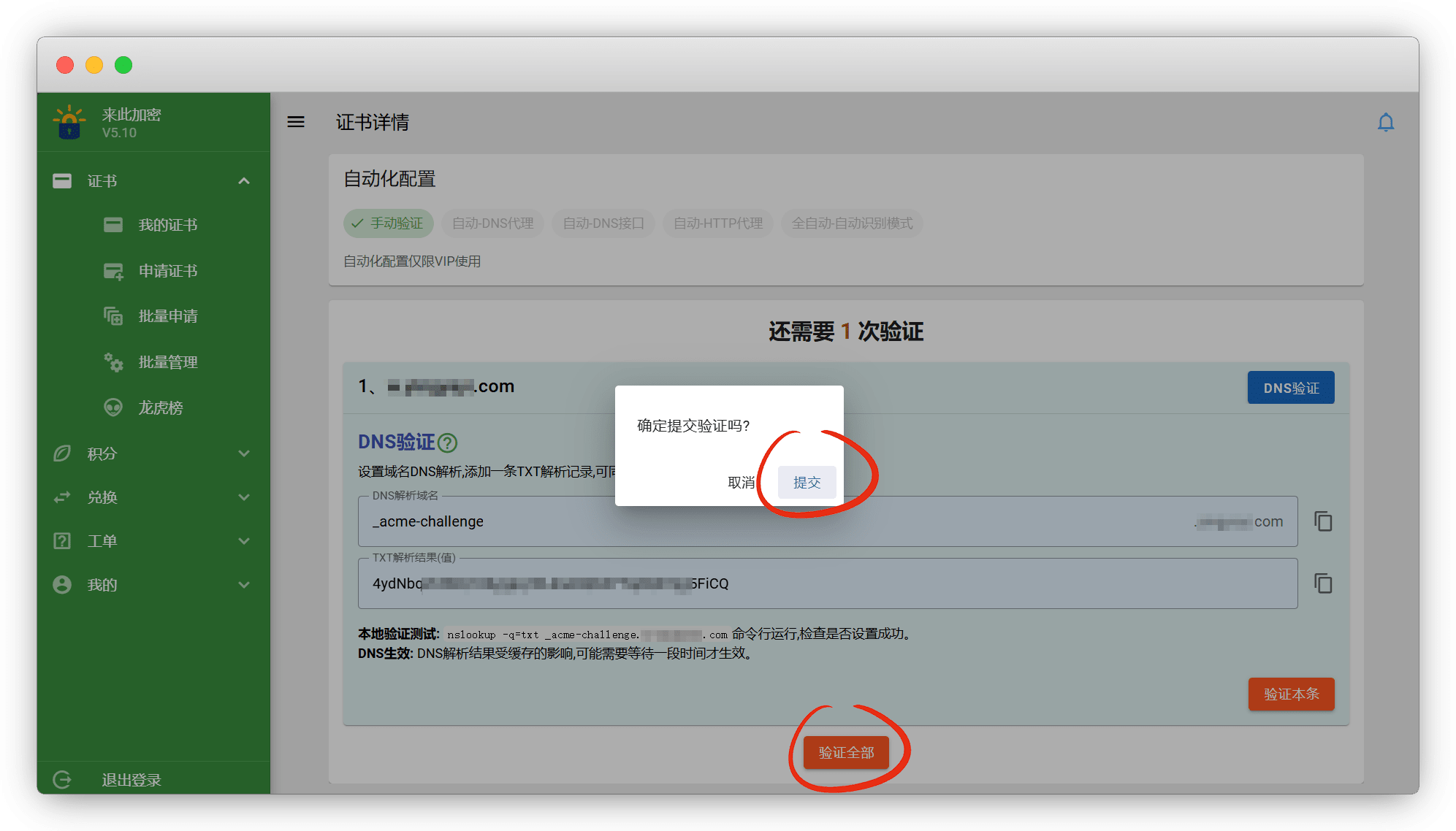Open 我的证书 menu item
1456x831 pixels.
167,225
